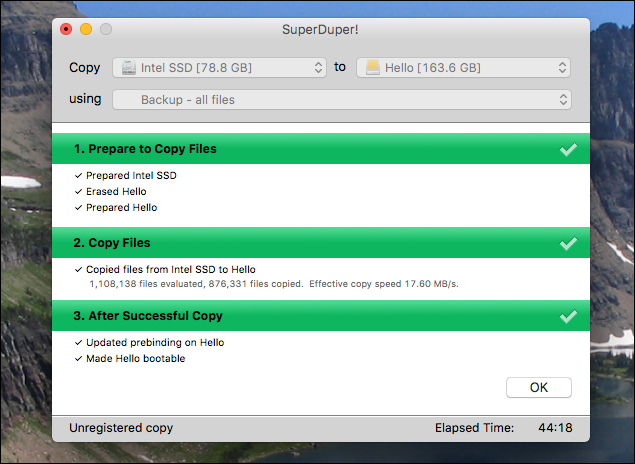Minimize the window with the yellow button
Image resolution: width=635 pixels, height=464 pixels.
(86, 29)
